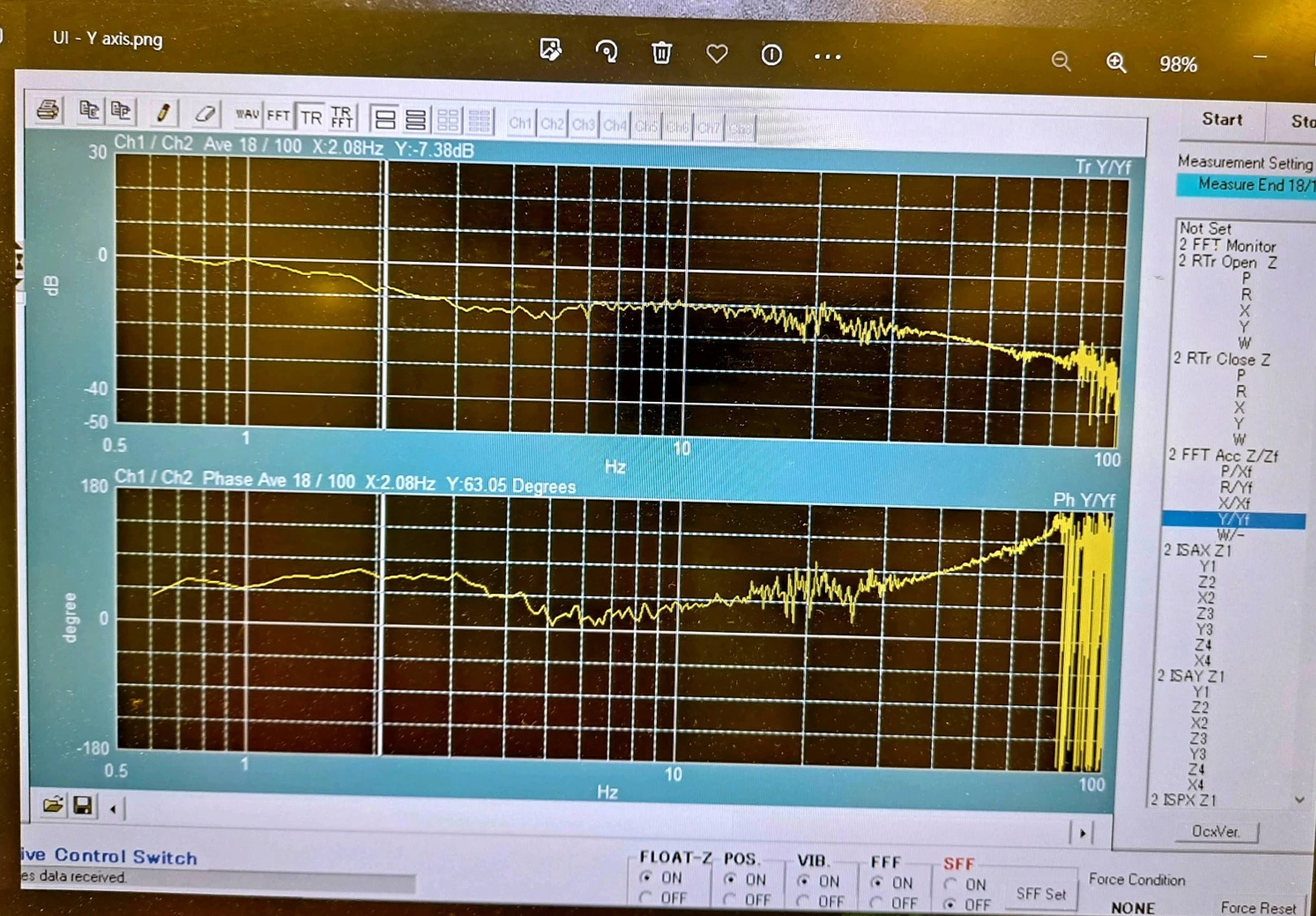
Task: Select '2 RTr Open Z' in the list
Action: tap(1227, 262)
